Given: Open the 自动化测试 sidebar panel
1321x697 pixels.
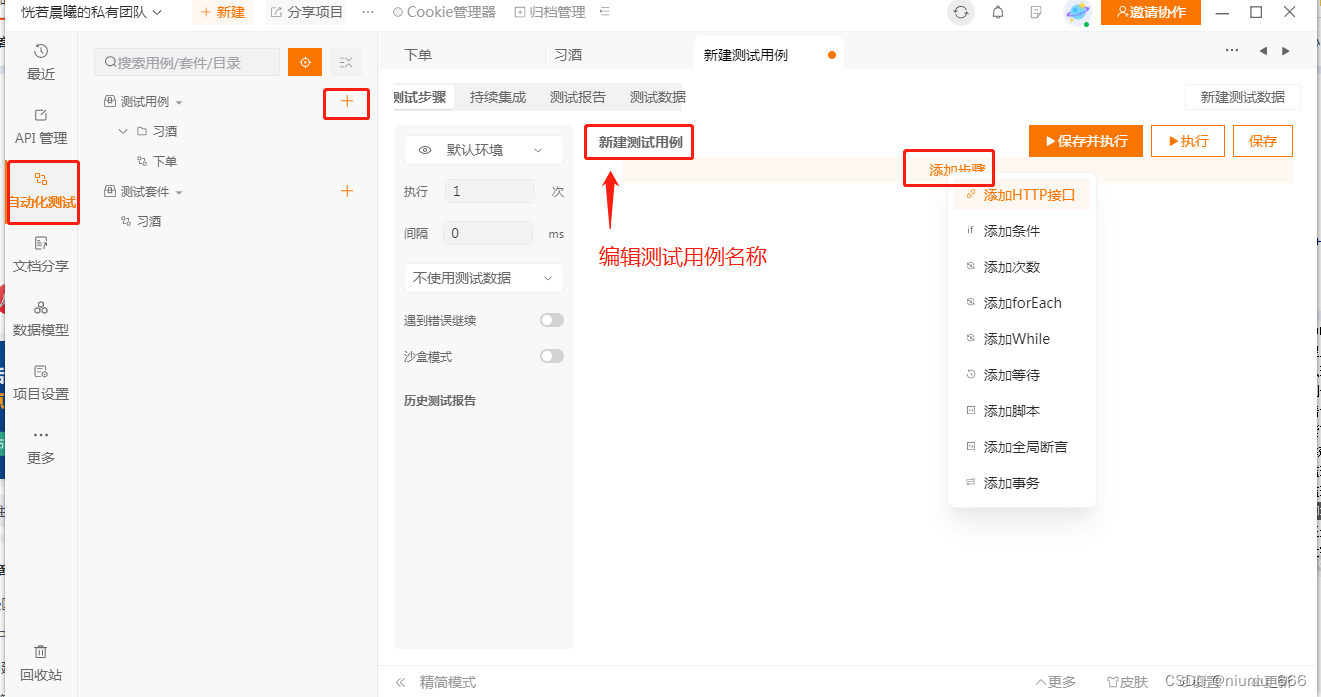Looking at the screenshot, I should (41, 192).
